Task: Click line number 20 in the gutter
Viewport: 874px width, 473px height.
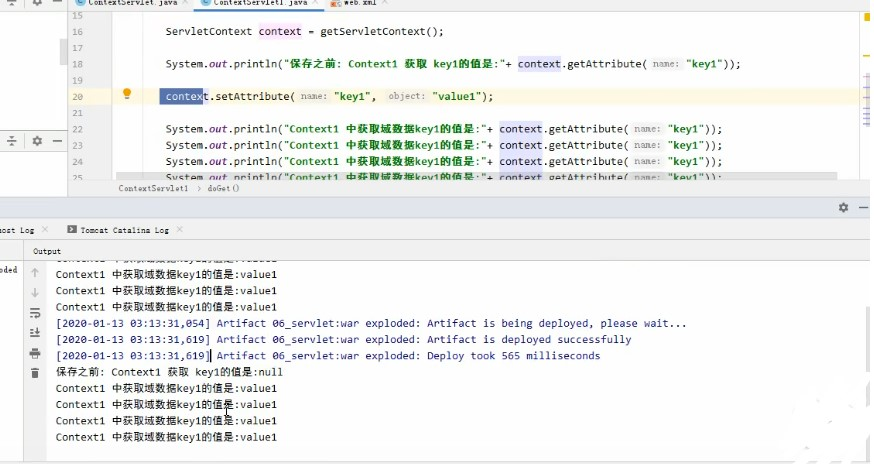Action: pyautogui.click(x=77, y=97)
